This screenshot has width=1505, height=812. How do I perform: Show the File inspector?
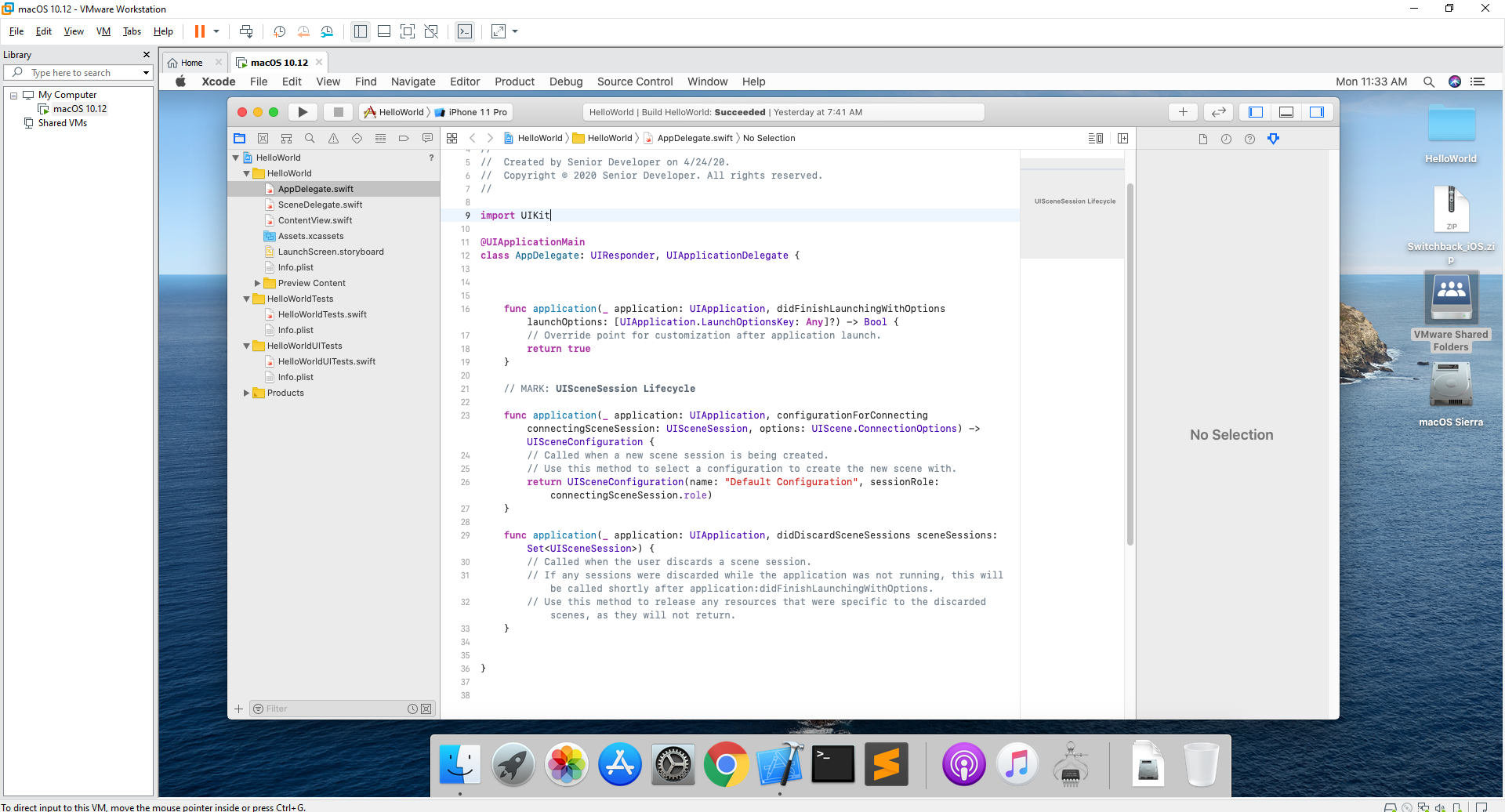pos(1203,139)
